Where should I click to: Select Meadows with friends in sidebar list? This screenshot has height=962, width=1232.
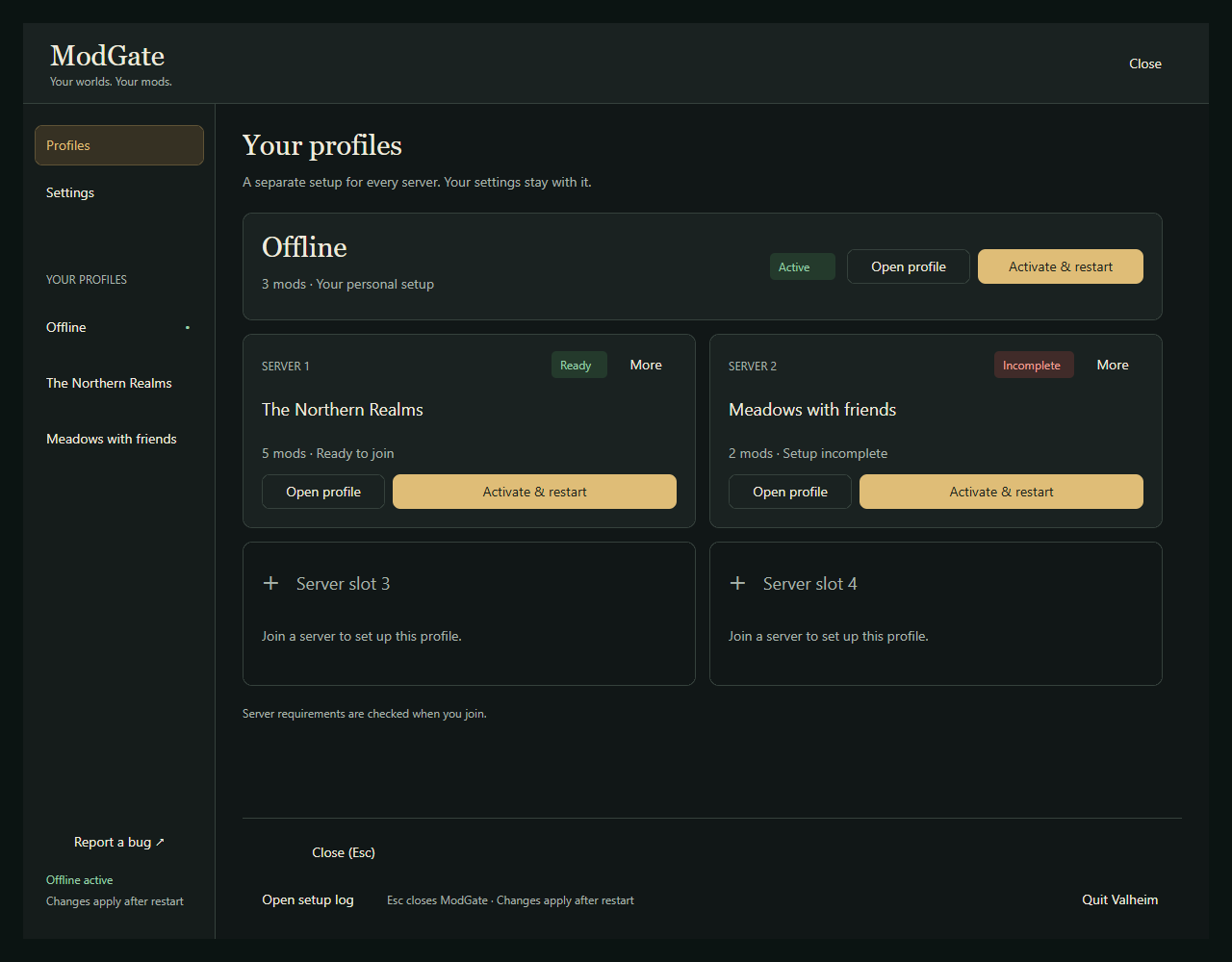coord(119,439)
